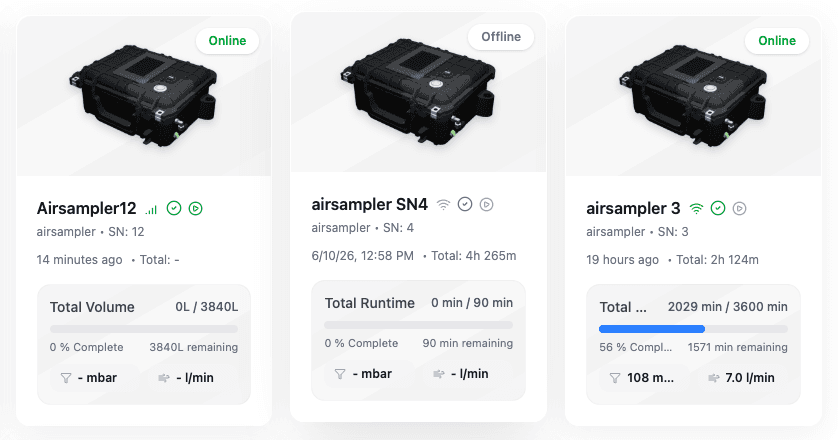Click the airsampler 3 device image
The height and width of the screenshot is (440, 838).
(x=693, y=96)
